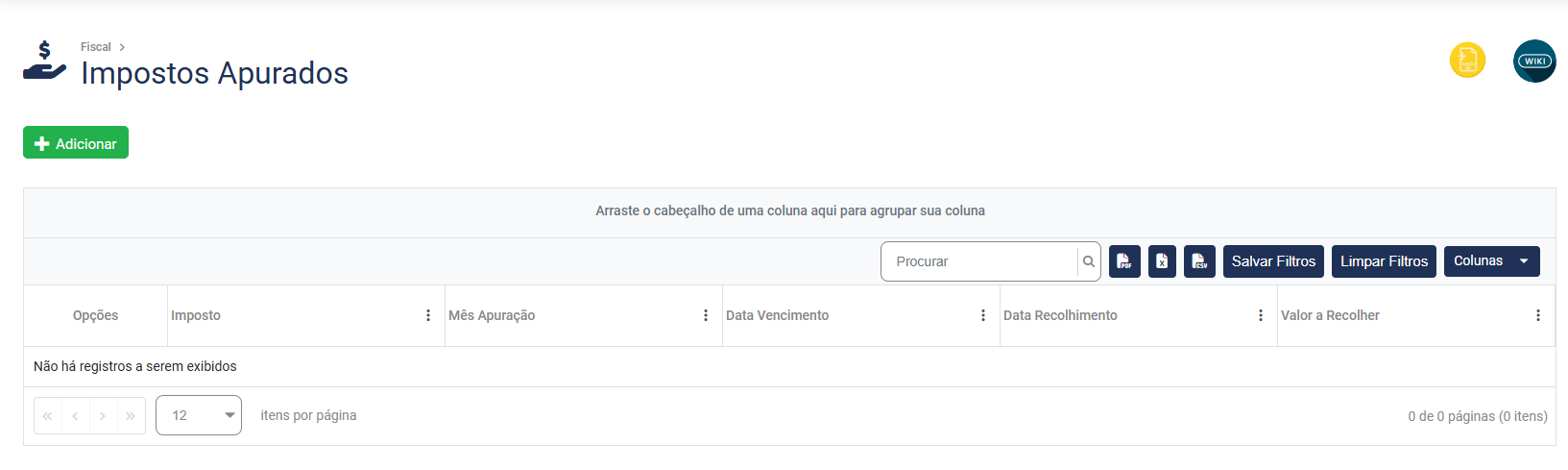Open Data Vencimento column options menu

pyautogui.click(x=983, y=315)
